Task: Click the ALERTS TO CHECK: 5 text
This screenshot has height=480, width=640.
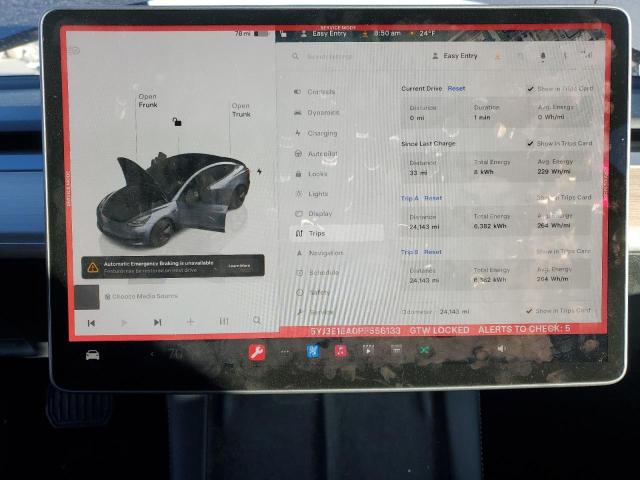Action: coord(524,329)
